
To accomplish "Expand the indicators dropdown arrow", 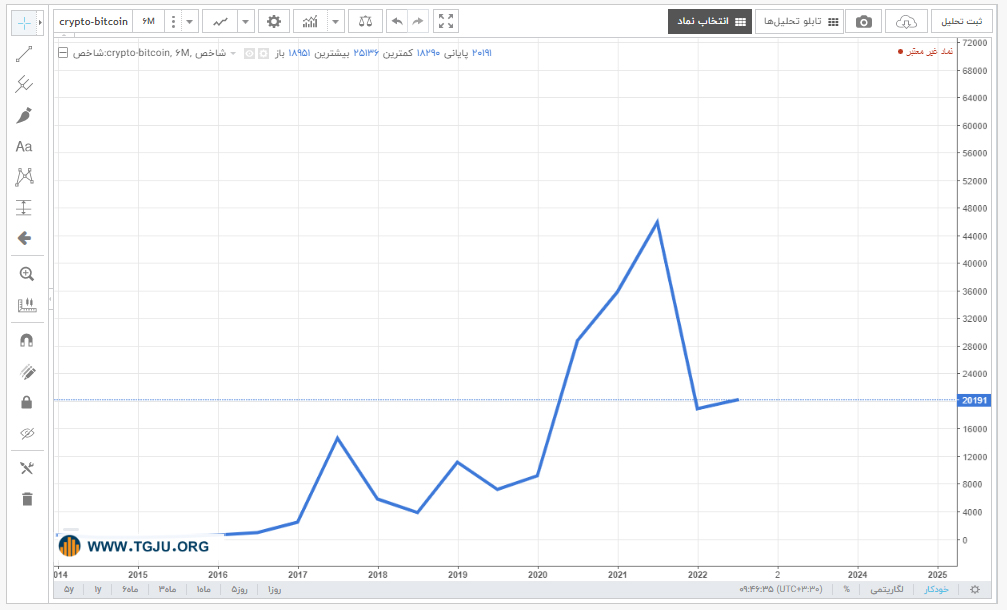I will (x=335, y=21).
